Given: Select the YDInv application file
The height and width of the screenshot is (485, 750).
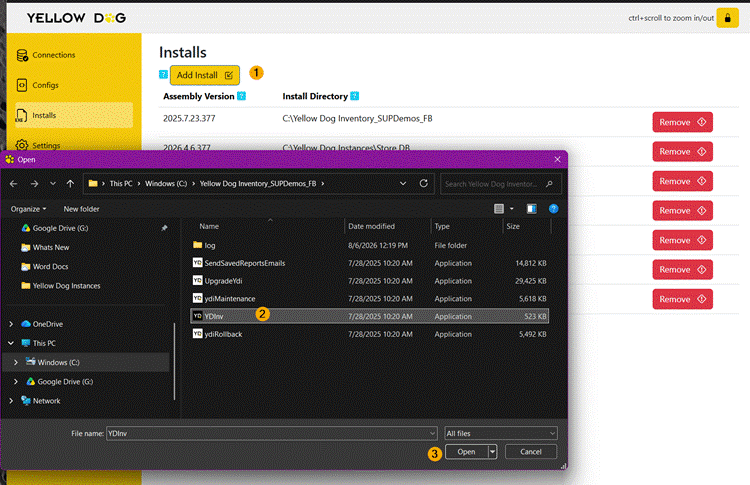Looking at the screenshot, I should click(369, 316).
